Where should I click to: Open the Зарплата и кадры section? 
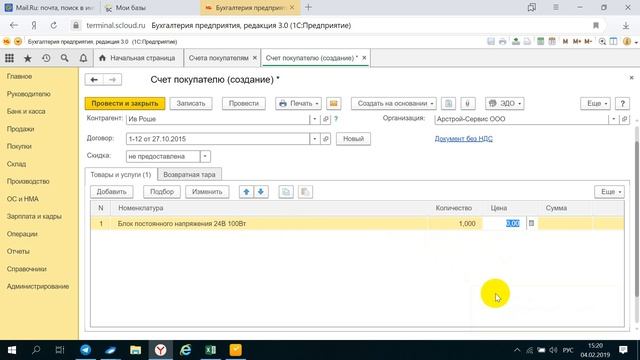click(34, 216)
